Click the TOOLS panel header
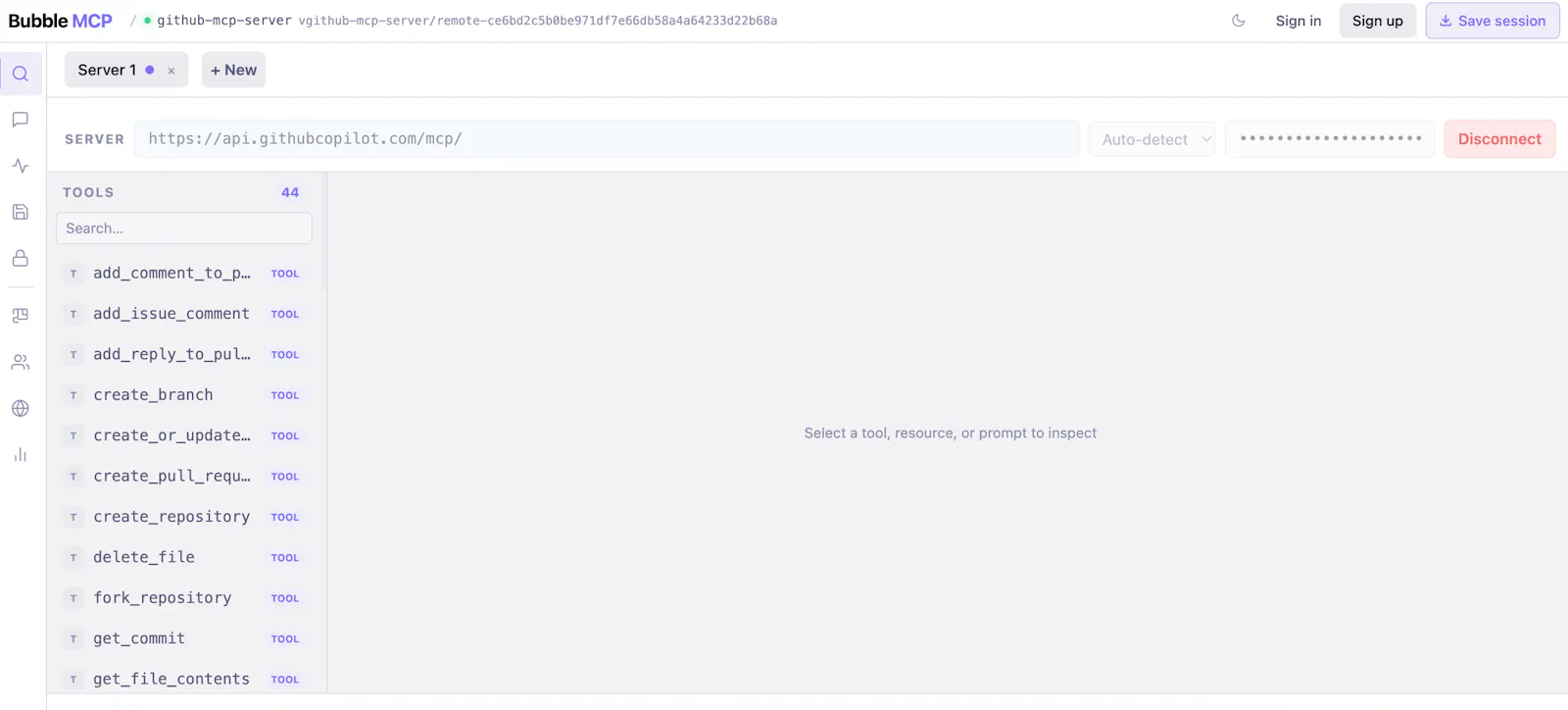 coord(88,192)
